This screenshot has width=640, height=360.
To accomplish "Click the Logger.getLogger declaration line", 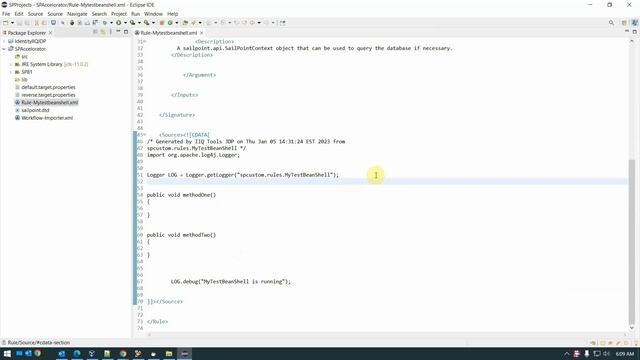I will (242, 175).
